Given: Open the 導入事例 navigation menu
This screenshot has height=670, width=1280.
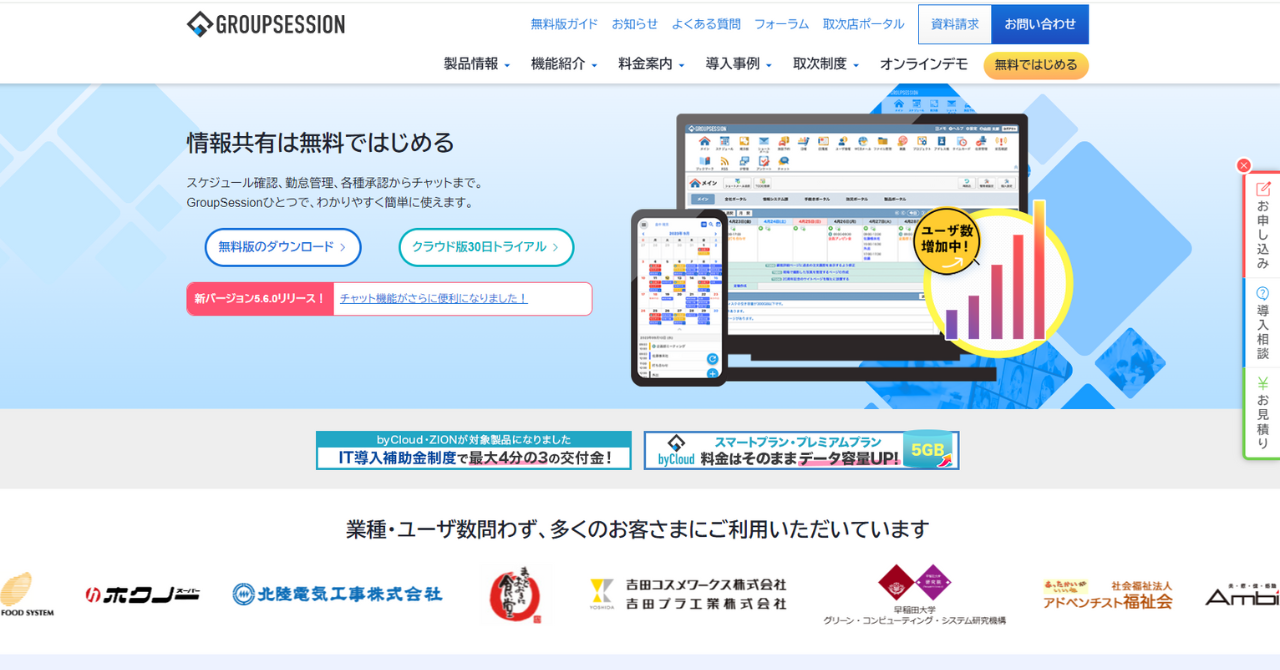Looking at the screenshot, I should coord(738,64).
